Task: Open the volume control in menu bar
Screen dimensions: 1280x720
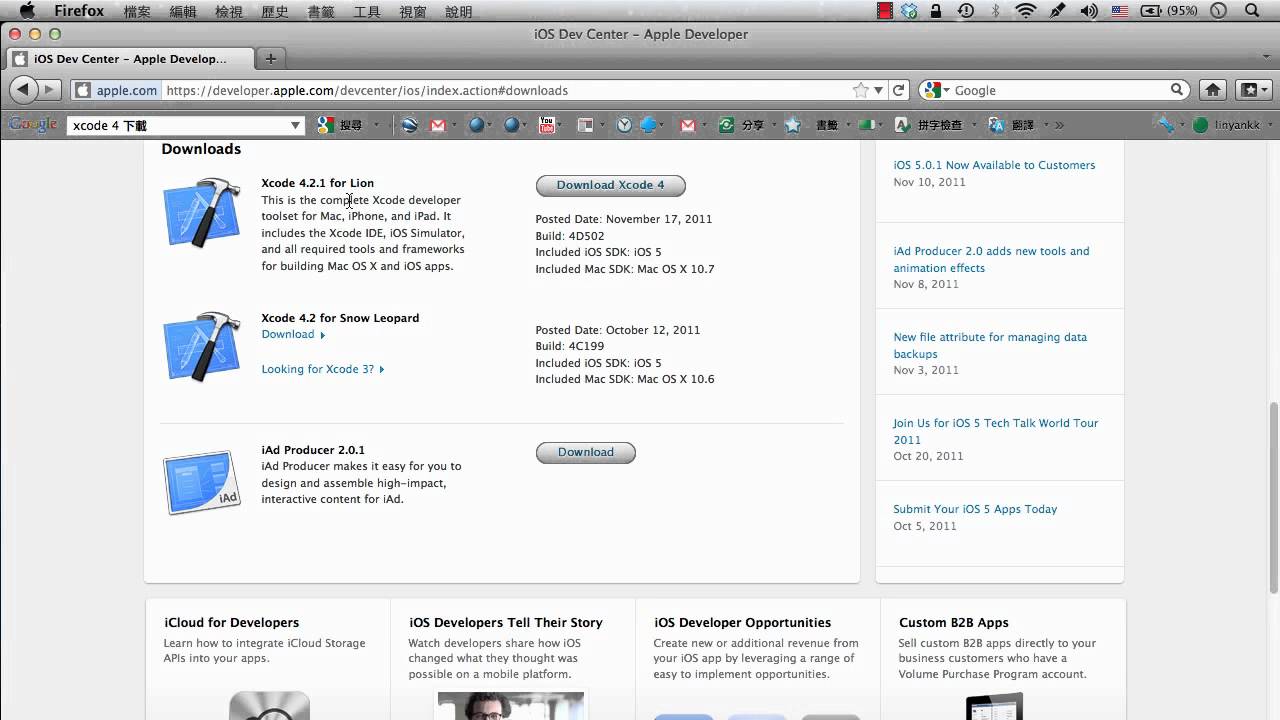Action: (x=1089, y=11)
